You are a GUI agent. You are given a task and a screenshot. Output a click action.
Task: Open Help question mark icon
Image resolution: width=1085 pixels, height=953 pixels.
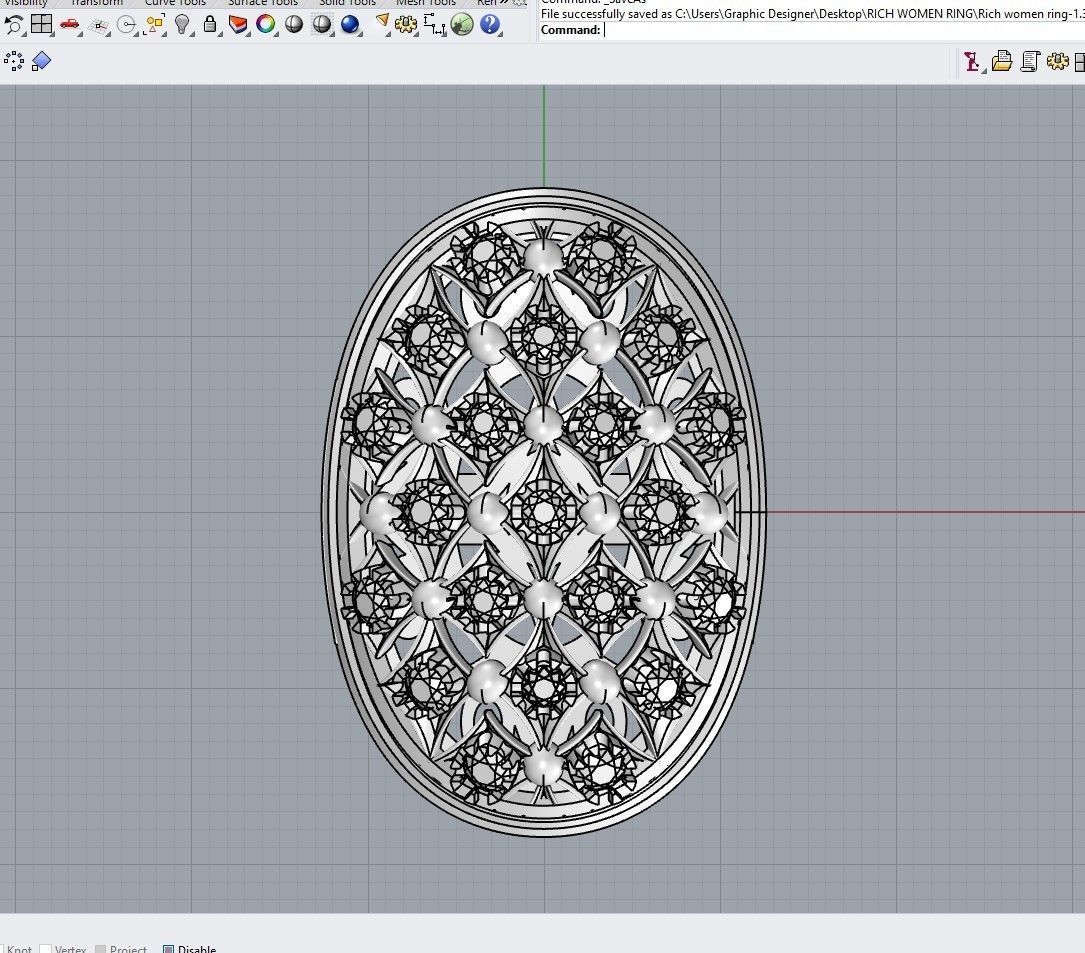(x=489, y=25)
